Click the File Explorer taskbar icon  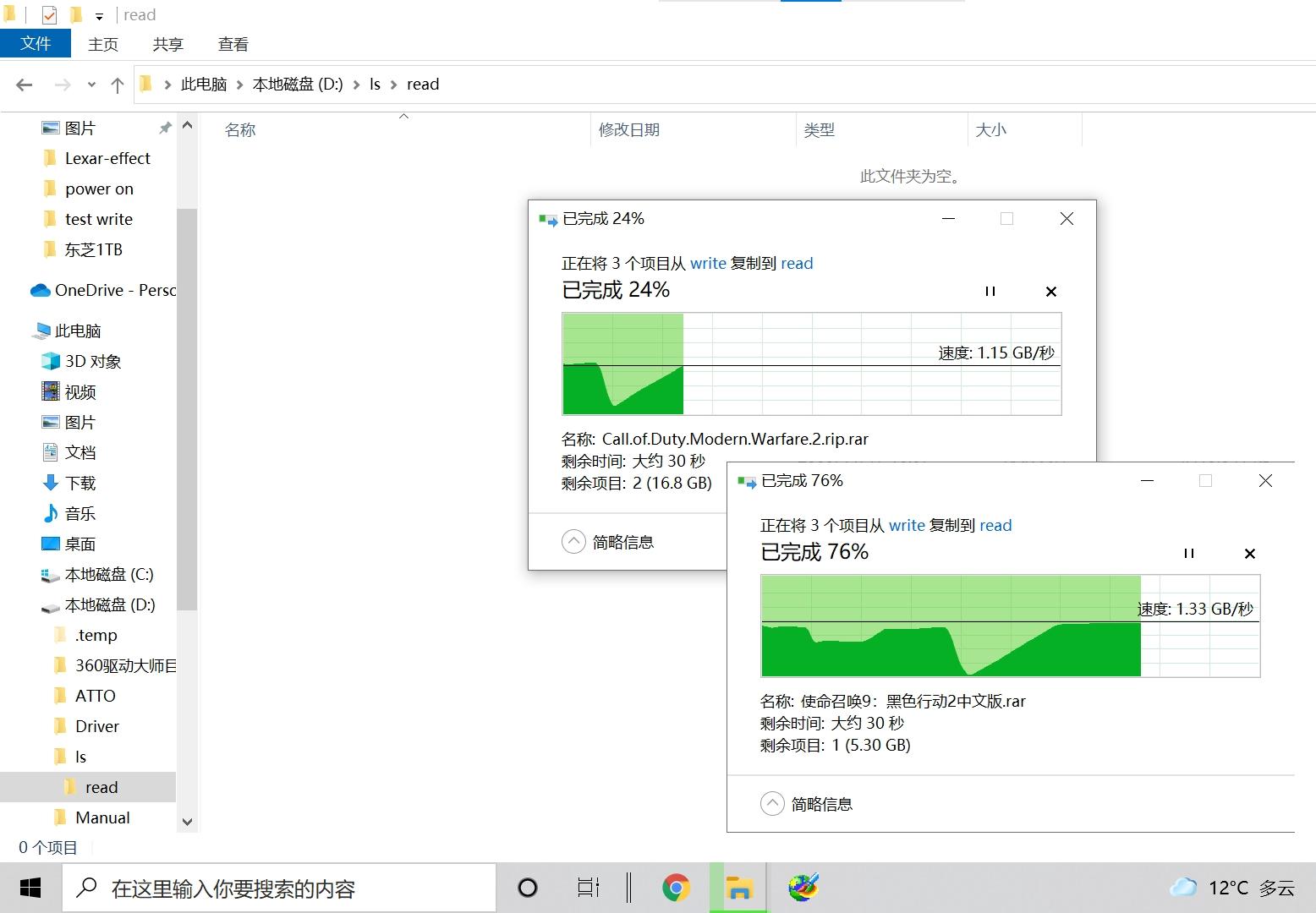[738, 888]
